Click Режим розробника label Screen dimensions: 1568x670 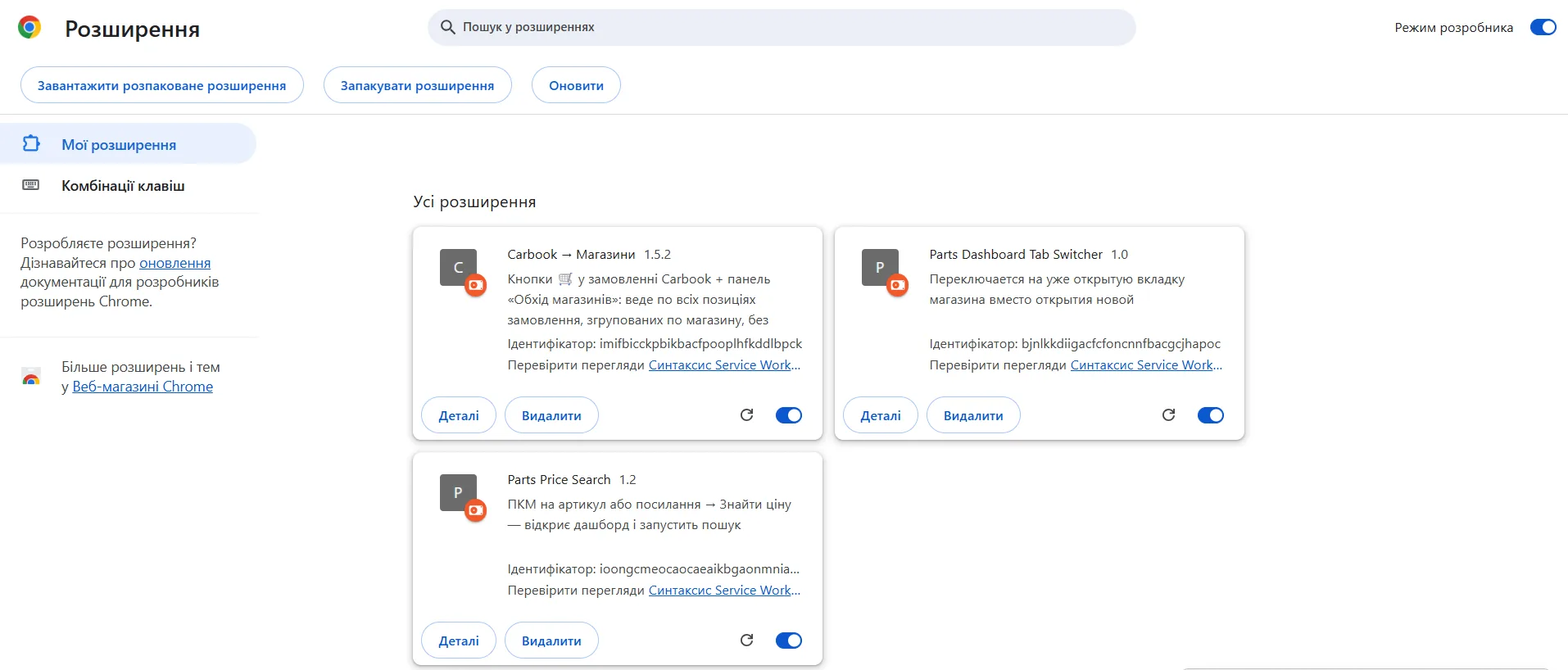1454,27
